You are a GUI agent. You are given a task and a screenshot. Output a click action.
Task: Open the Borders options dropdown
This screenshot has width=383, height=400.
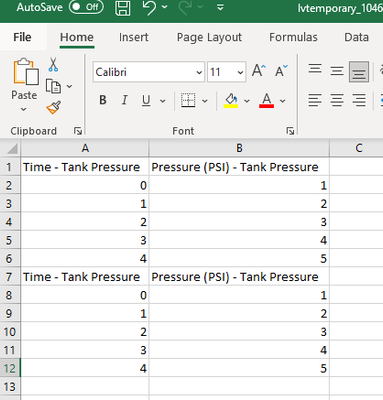coord(205,100)
